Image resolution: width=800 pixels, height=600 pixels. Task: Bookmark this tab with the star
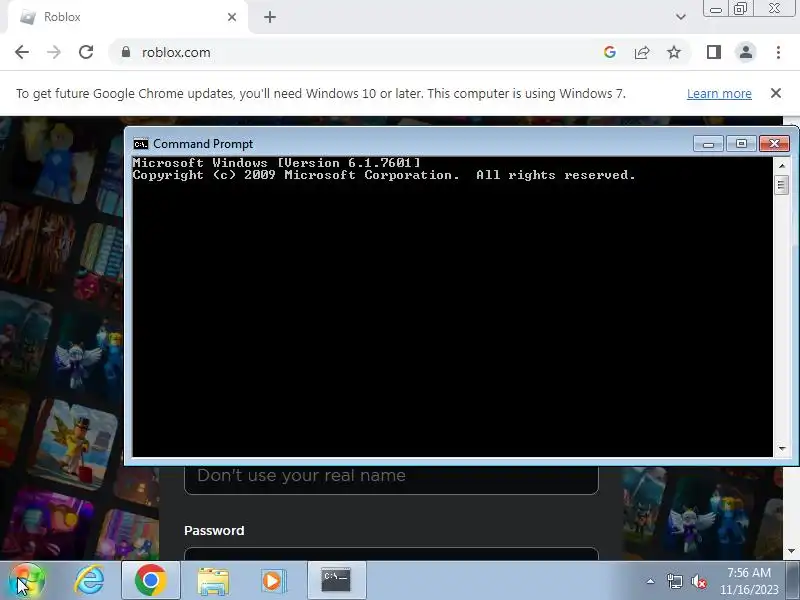coord(674,52)
